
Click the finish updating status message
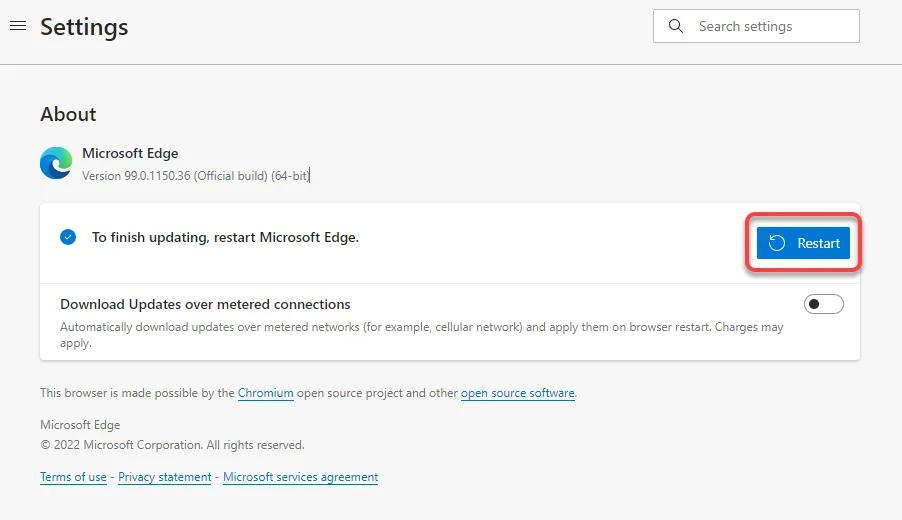(x=226, y=237)
